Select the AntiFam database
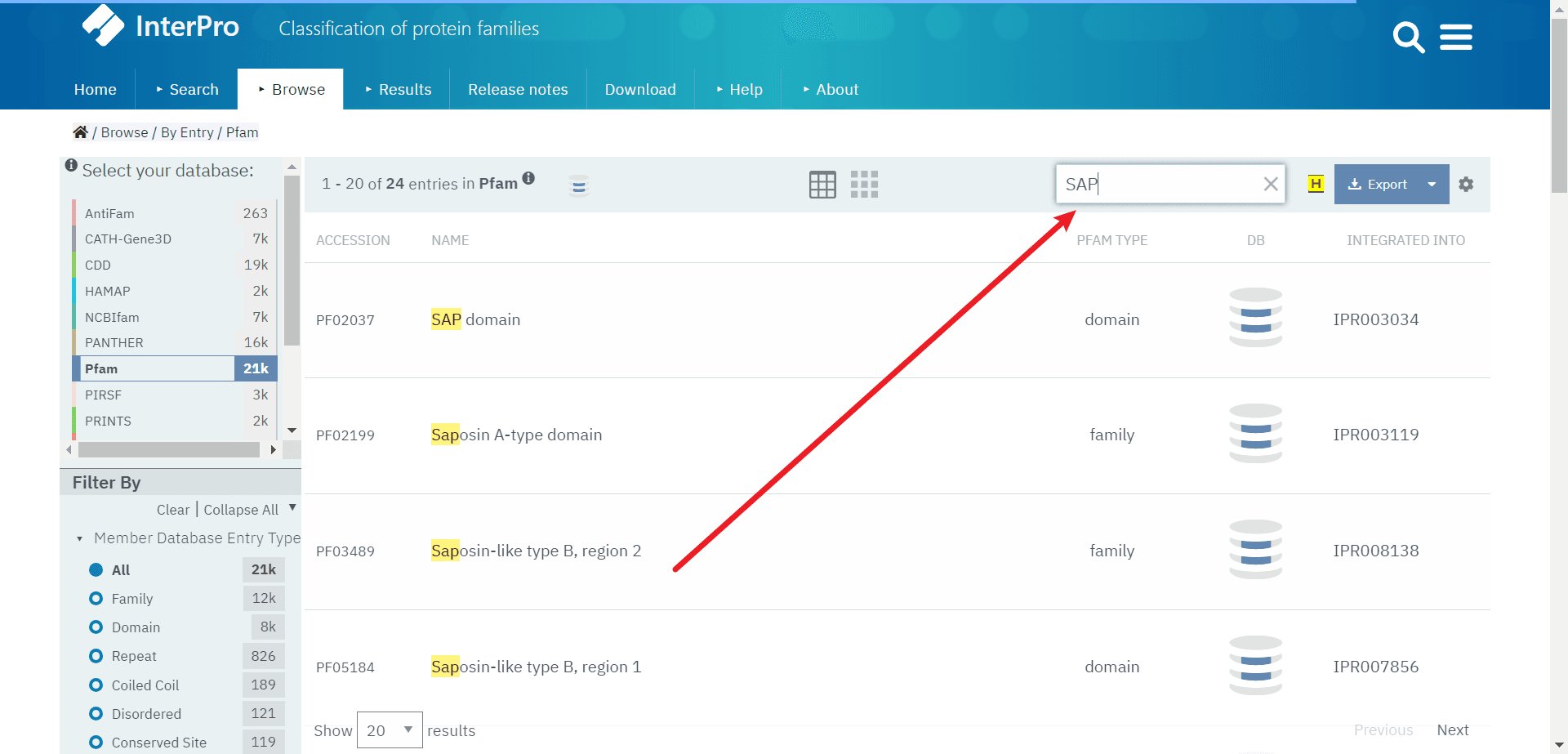 tap(175, 213)
